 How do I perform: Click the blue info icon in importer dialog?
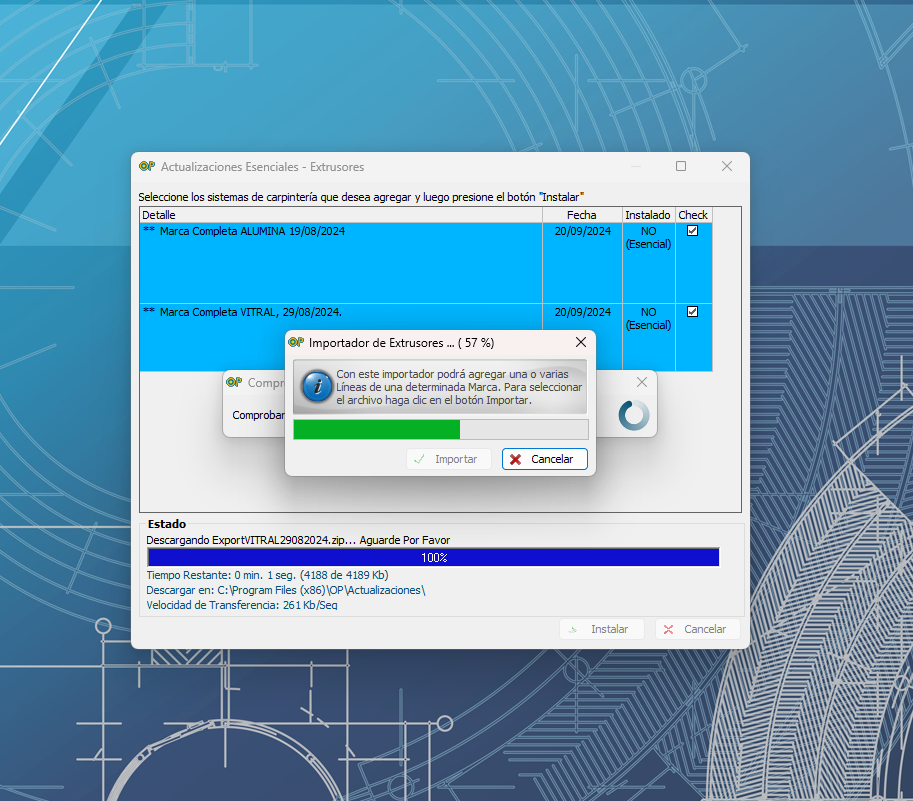(x=316, y=387)
